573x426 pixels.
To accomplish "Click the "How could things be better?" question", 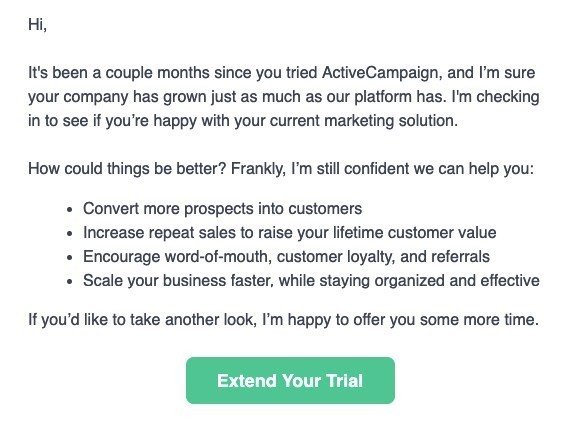I will (127, 169).
